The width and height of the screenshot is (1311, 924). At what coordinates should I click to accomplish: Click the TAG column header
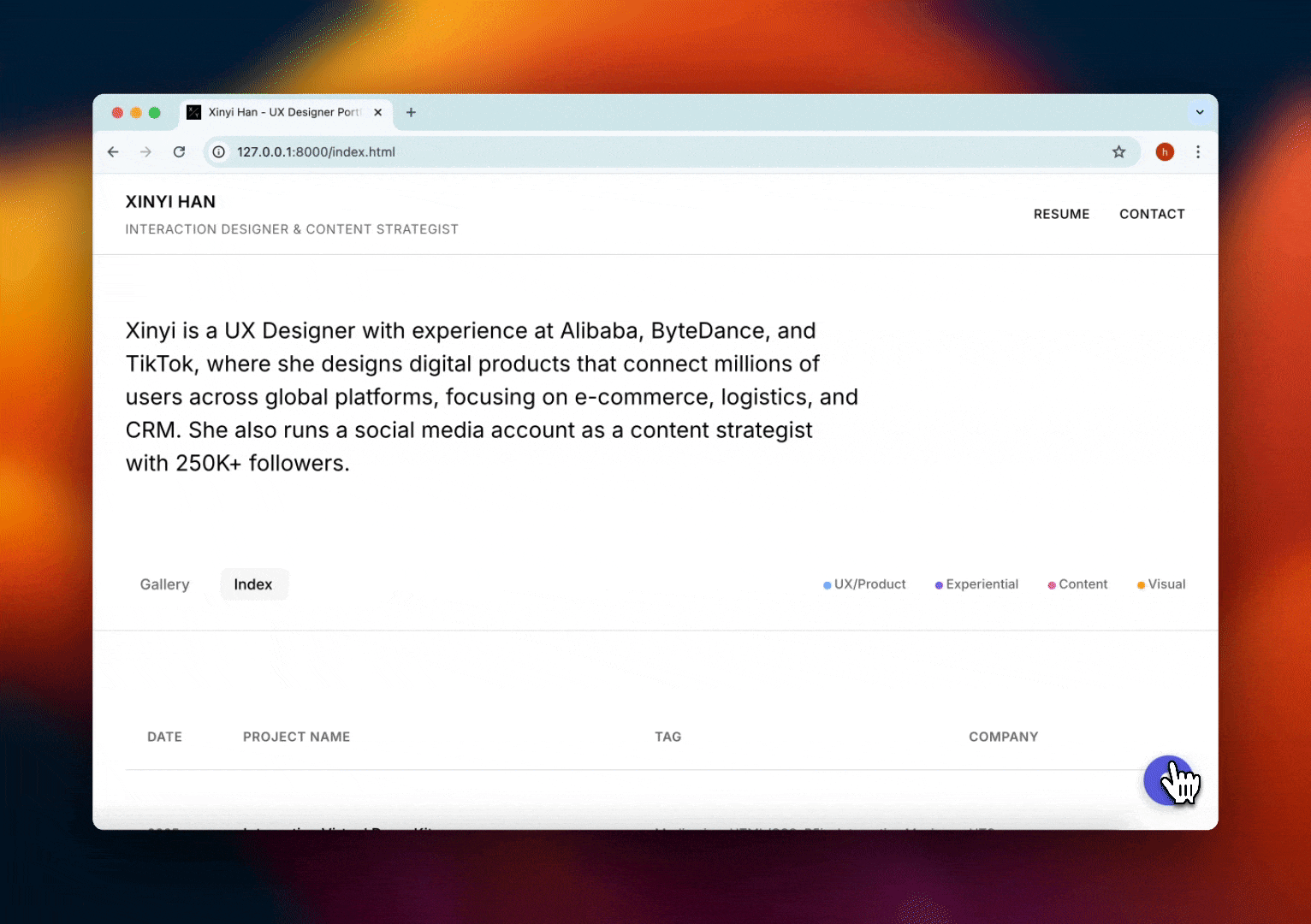coord(668,737)
